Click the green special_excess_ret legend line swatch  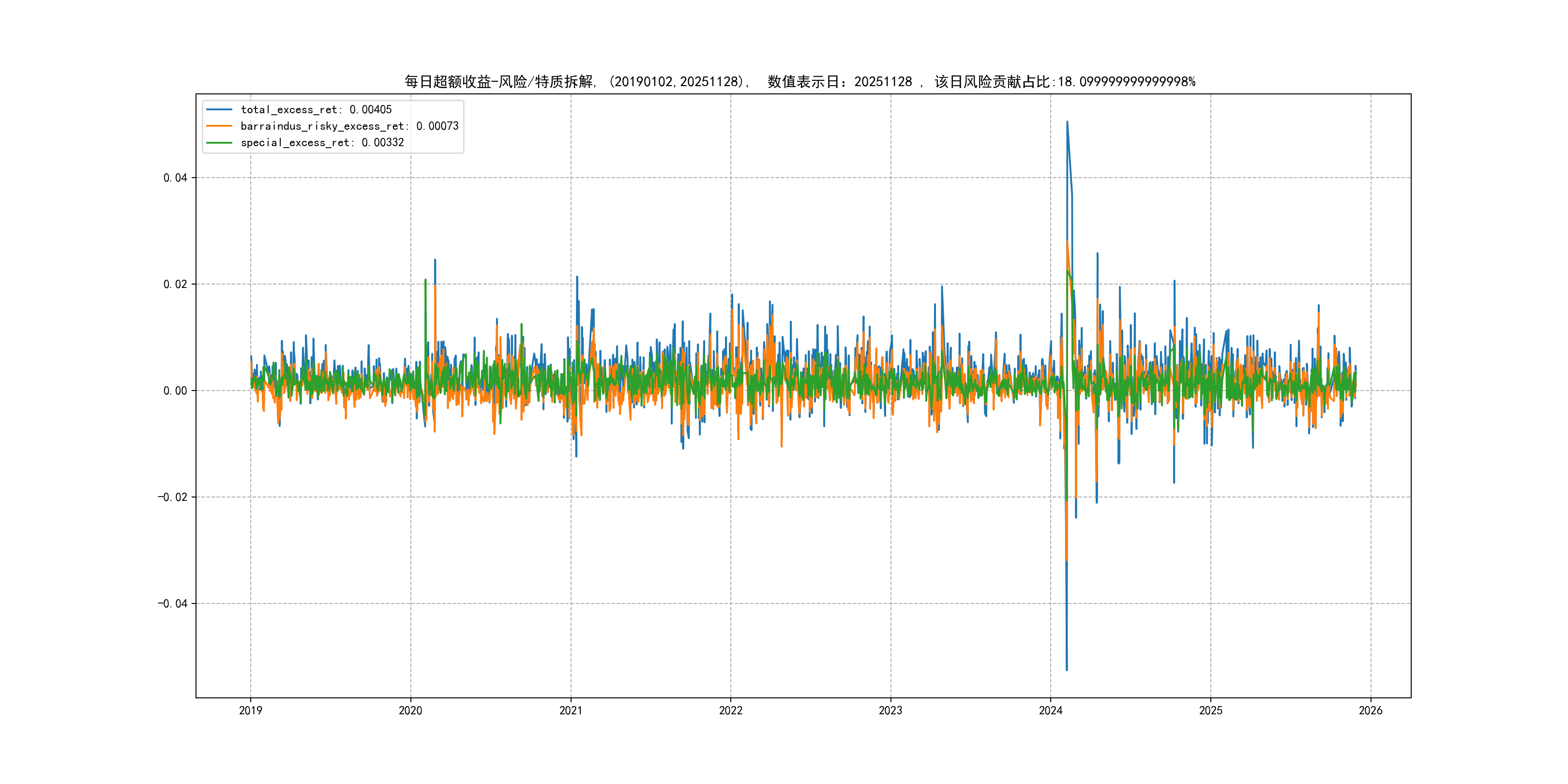click(219, 142)
